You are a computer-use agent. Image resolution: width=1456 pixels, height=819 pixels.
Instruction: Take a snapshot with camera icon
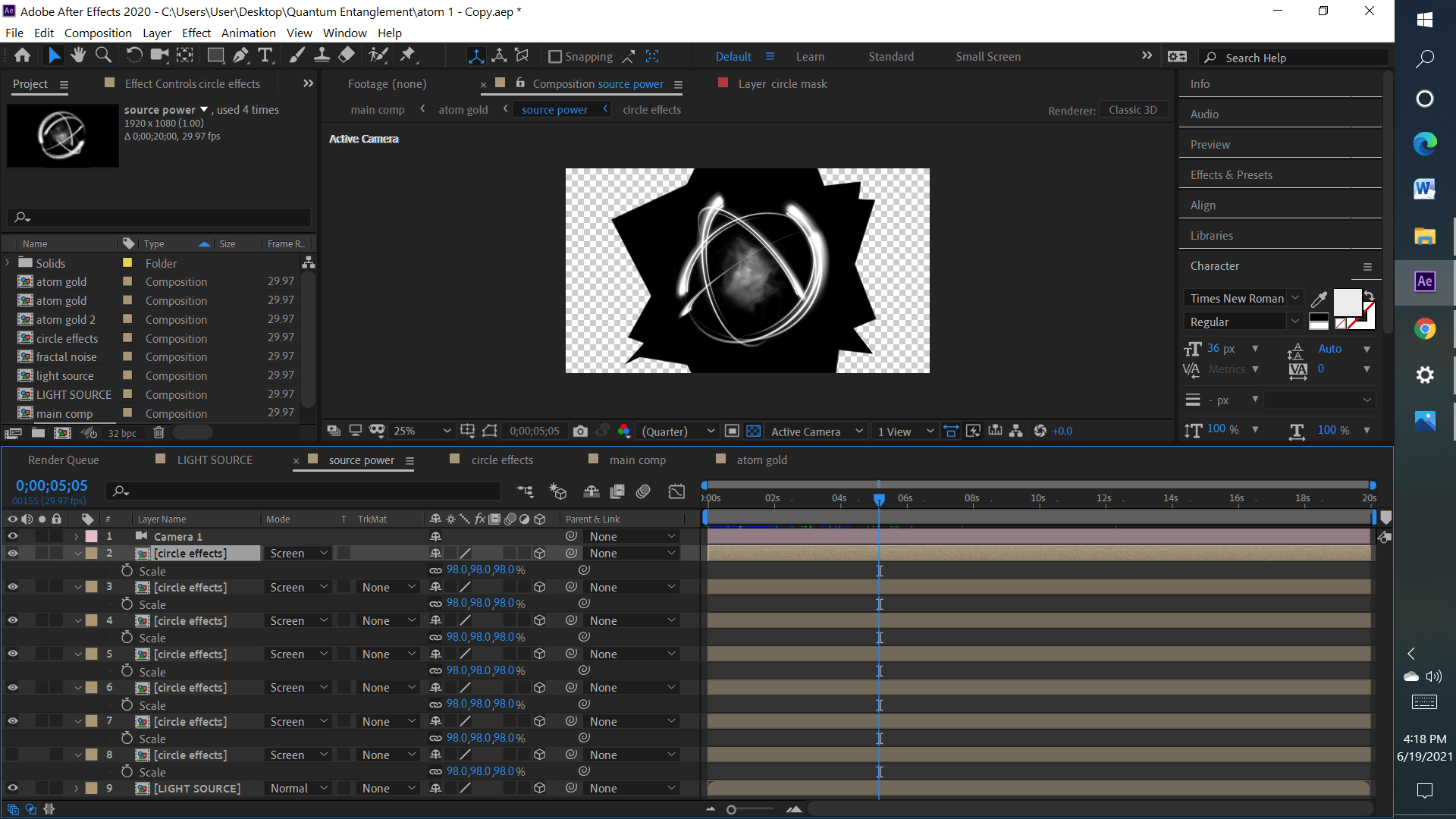pyautogui.click(x=580, y=431)
